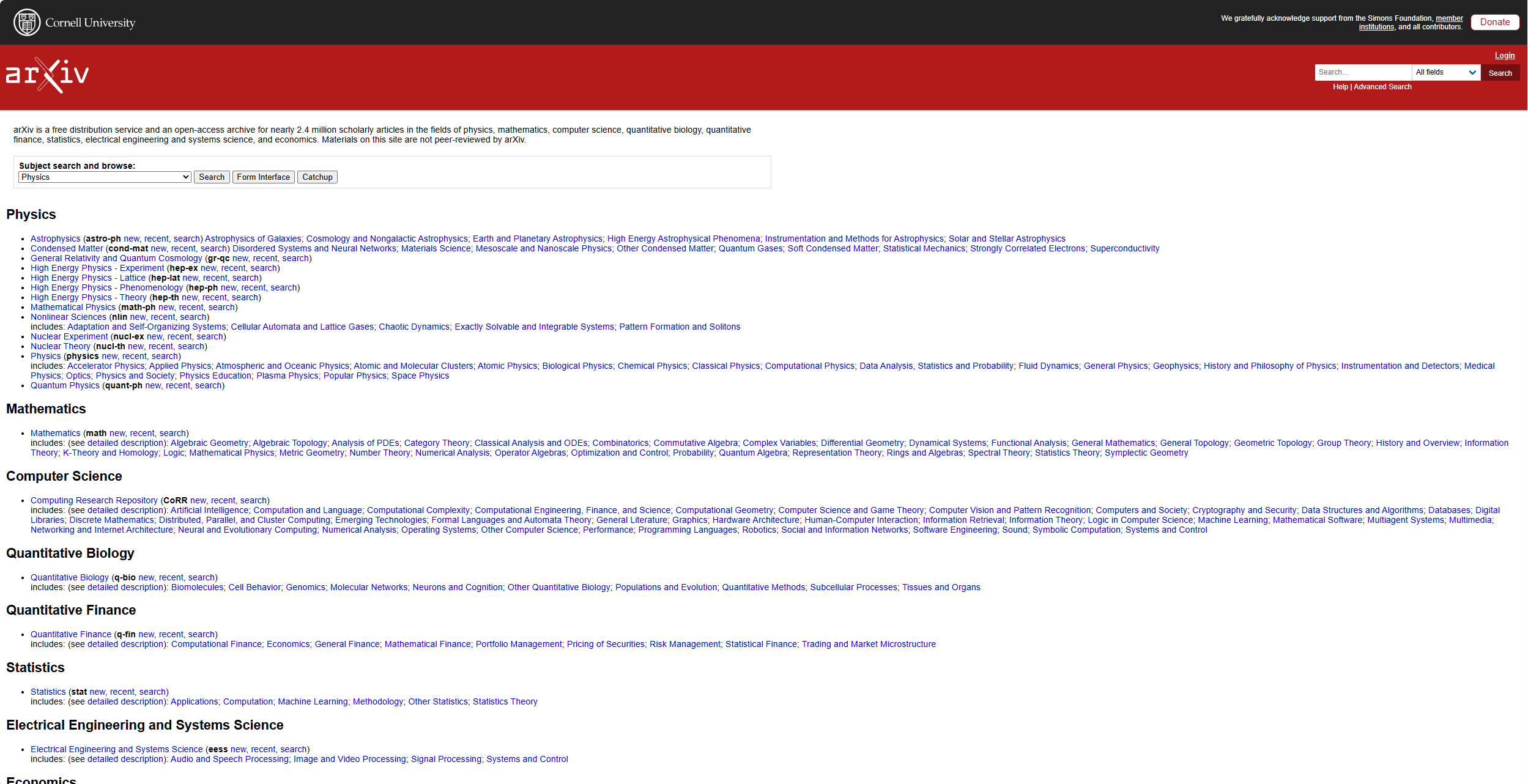Open the All fields dropdown

[x=1446, y=72]
